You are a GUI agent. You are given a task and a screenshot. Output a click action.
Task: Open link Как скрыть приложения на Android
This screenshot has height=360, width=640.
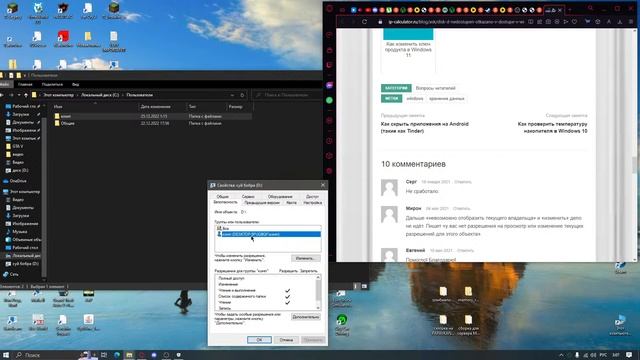(x=424, y=127)
